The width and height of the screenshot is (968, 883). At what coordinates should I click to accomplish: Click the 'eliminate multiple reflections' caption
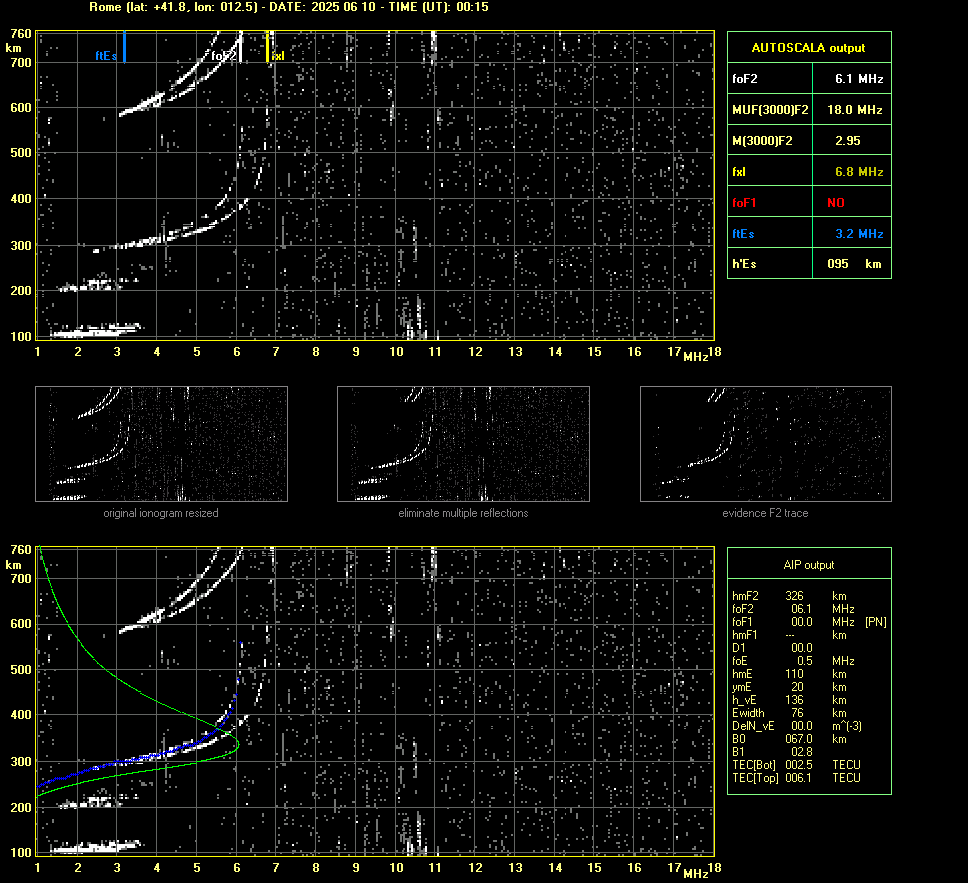click(463, 513)
